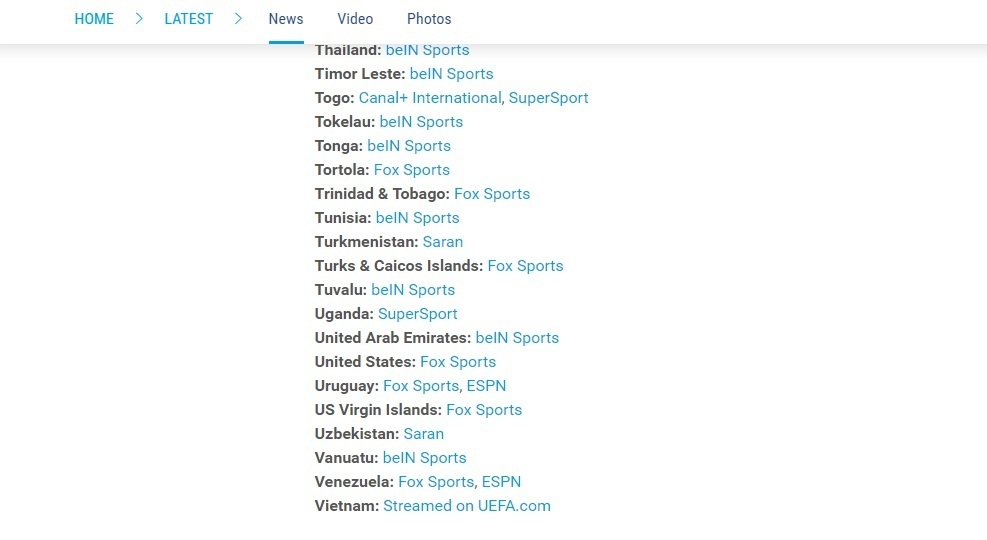Open Fox Sports link for Turks & Caicos Islands

(x=525, y=266)
